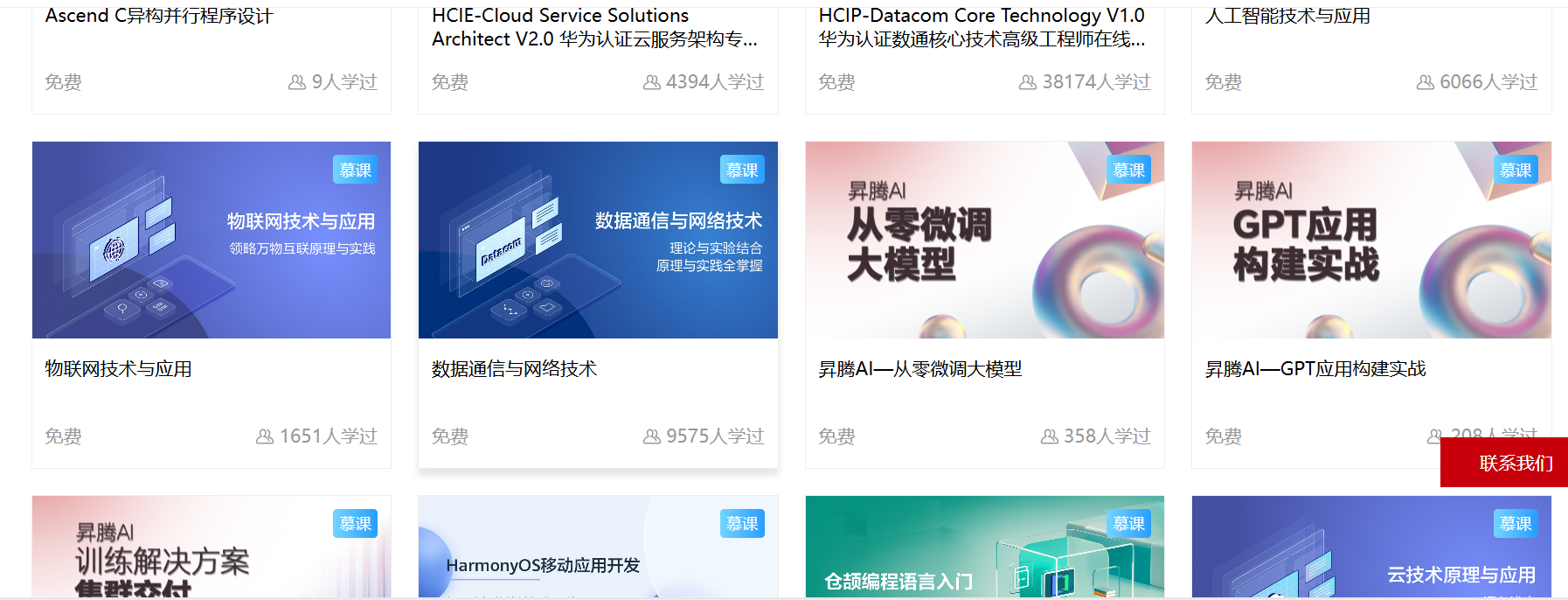This screenshot has width=1568, height=600.
Task: Click the 慕课 badge on GPT应用构建实战 thumbnail
Action: (x=1516, y=170)
